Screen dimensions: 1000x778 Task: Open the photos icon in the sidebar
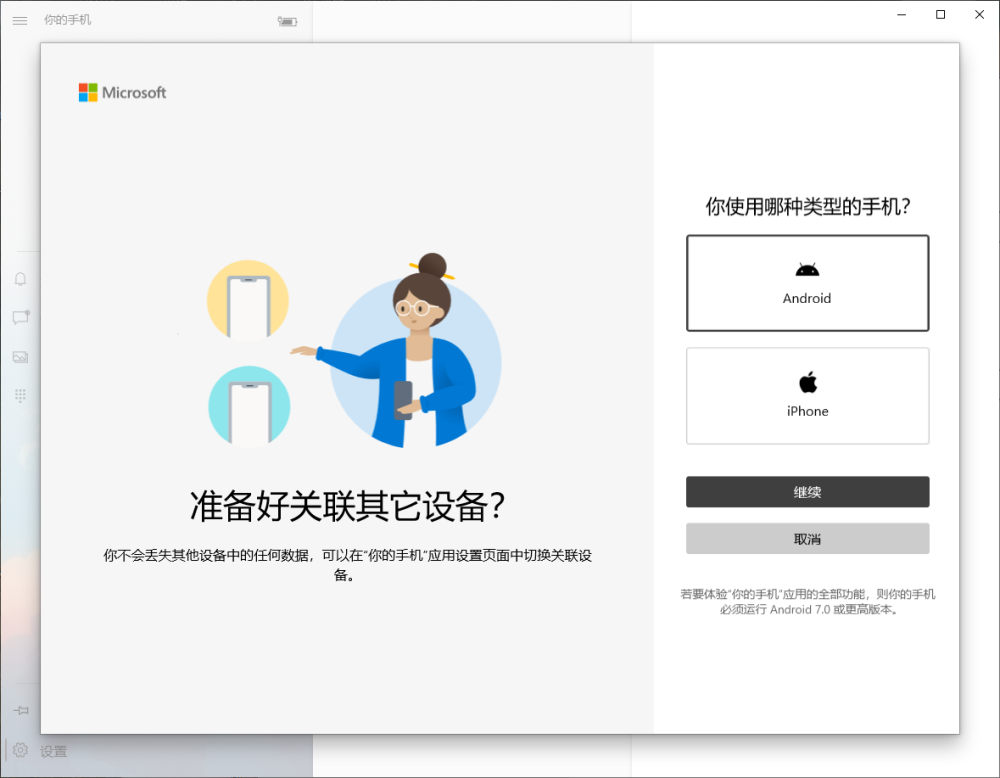20,357
